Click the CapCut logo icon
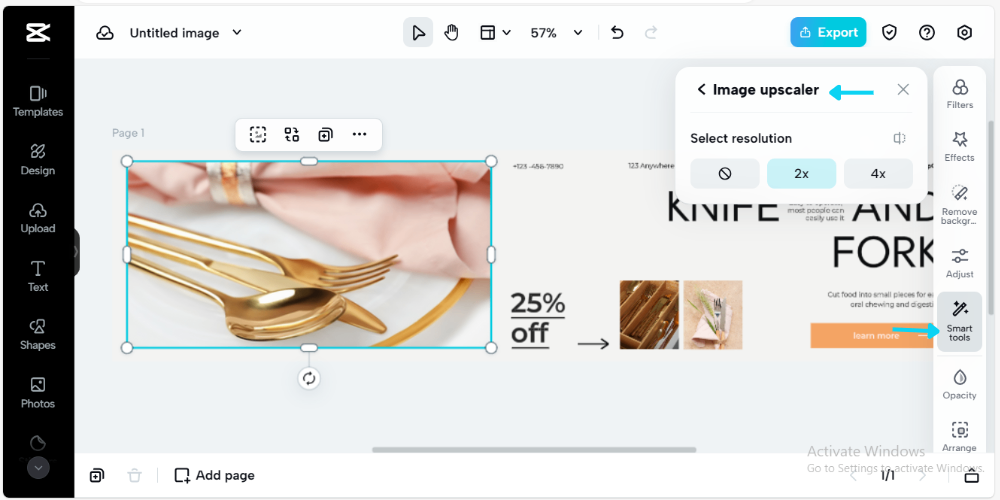The height and width of the screenshot is (500, 1000). coord(38,33)
